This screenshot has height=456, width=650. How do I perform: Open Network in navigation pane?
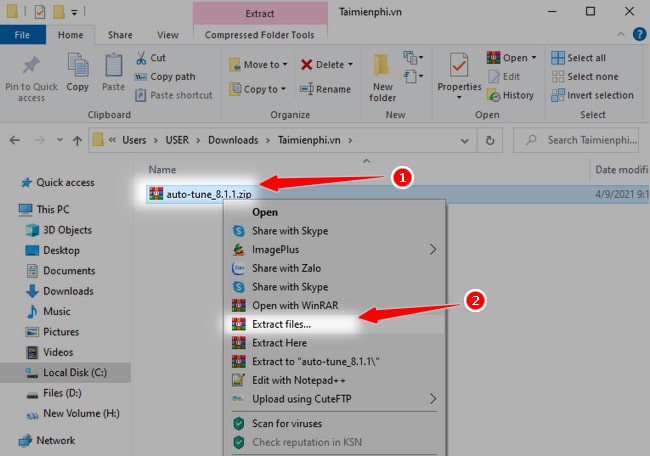pos(47,440)
